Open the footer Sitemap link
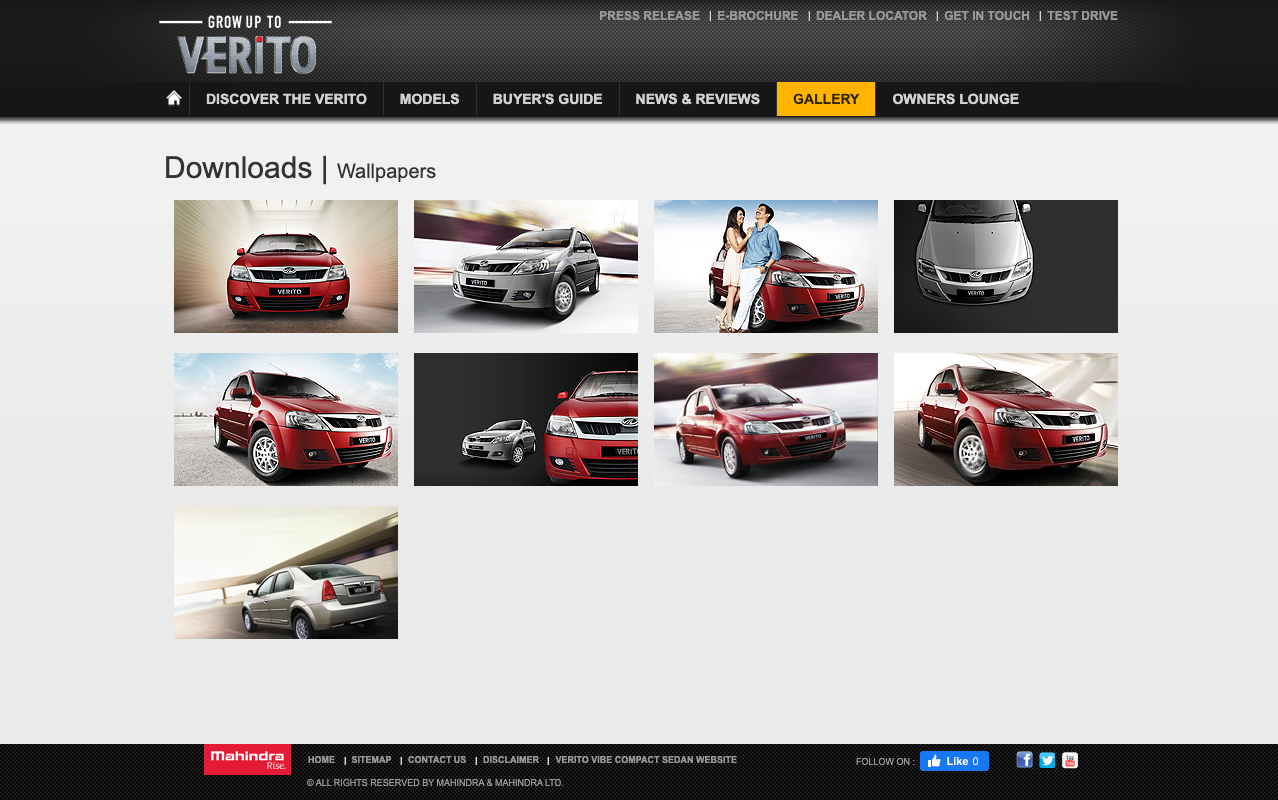Viewport: 1278px width, 800px height. (371, 760)
